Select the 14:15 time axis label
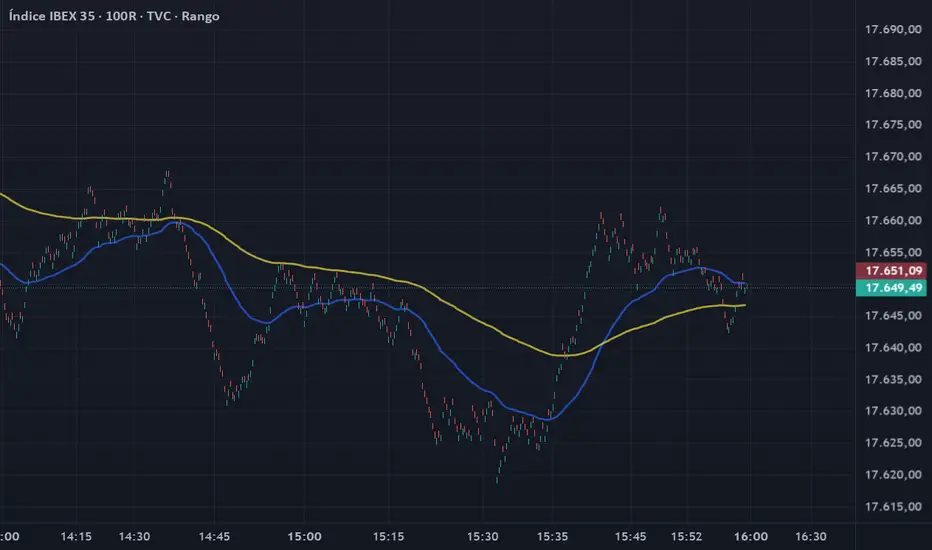Viewport: 932px width, 550px height. pyautogui.click(x=76, y=536)
